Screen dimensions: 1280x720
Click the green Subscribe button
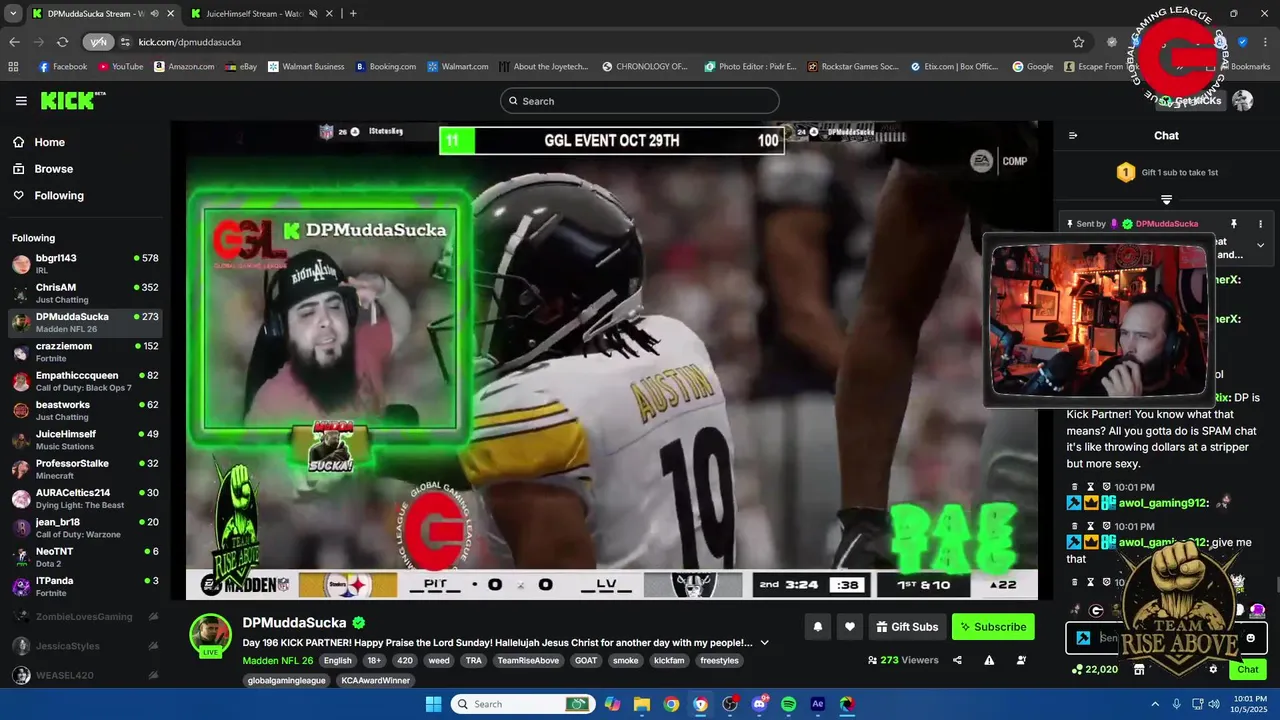[x=993, y=627]
